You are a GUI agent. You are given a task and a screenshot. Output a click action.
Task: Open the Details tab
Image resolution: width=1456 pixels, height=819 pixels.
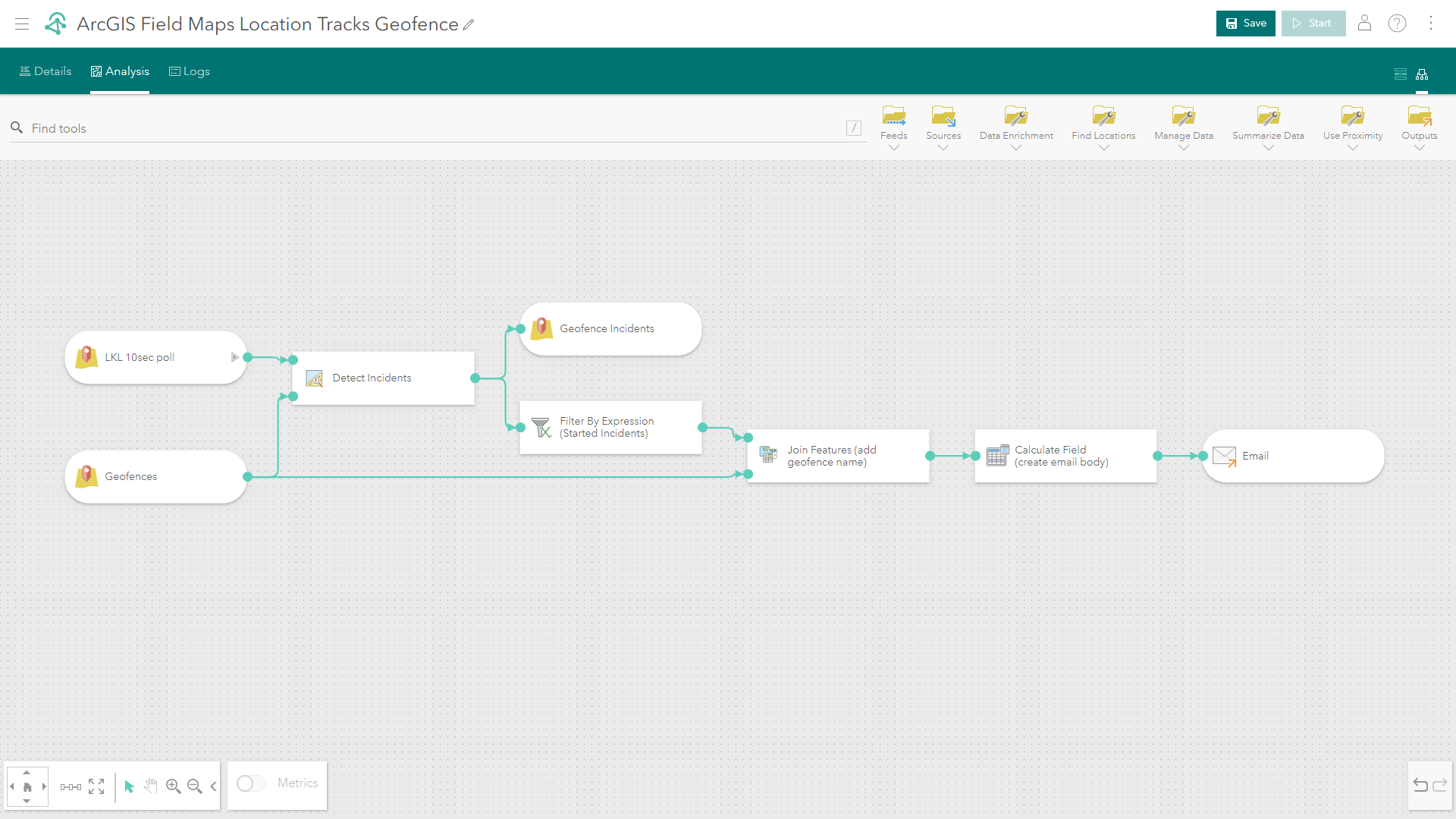click(45, 71)
